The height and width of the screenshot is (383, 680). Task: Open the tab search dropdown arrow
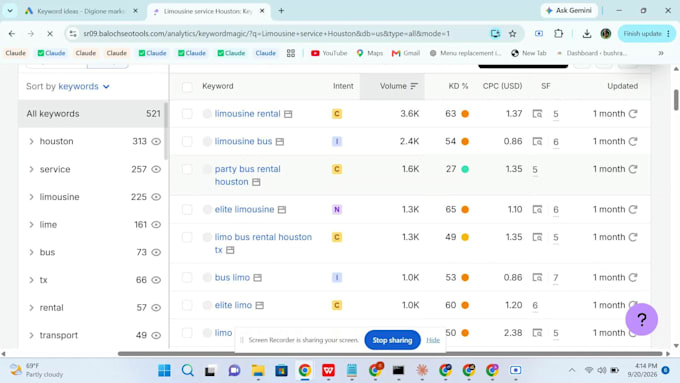[x=10, y=11]
